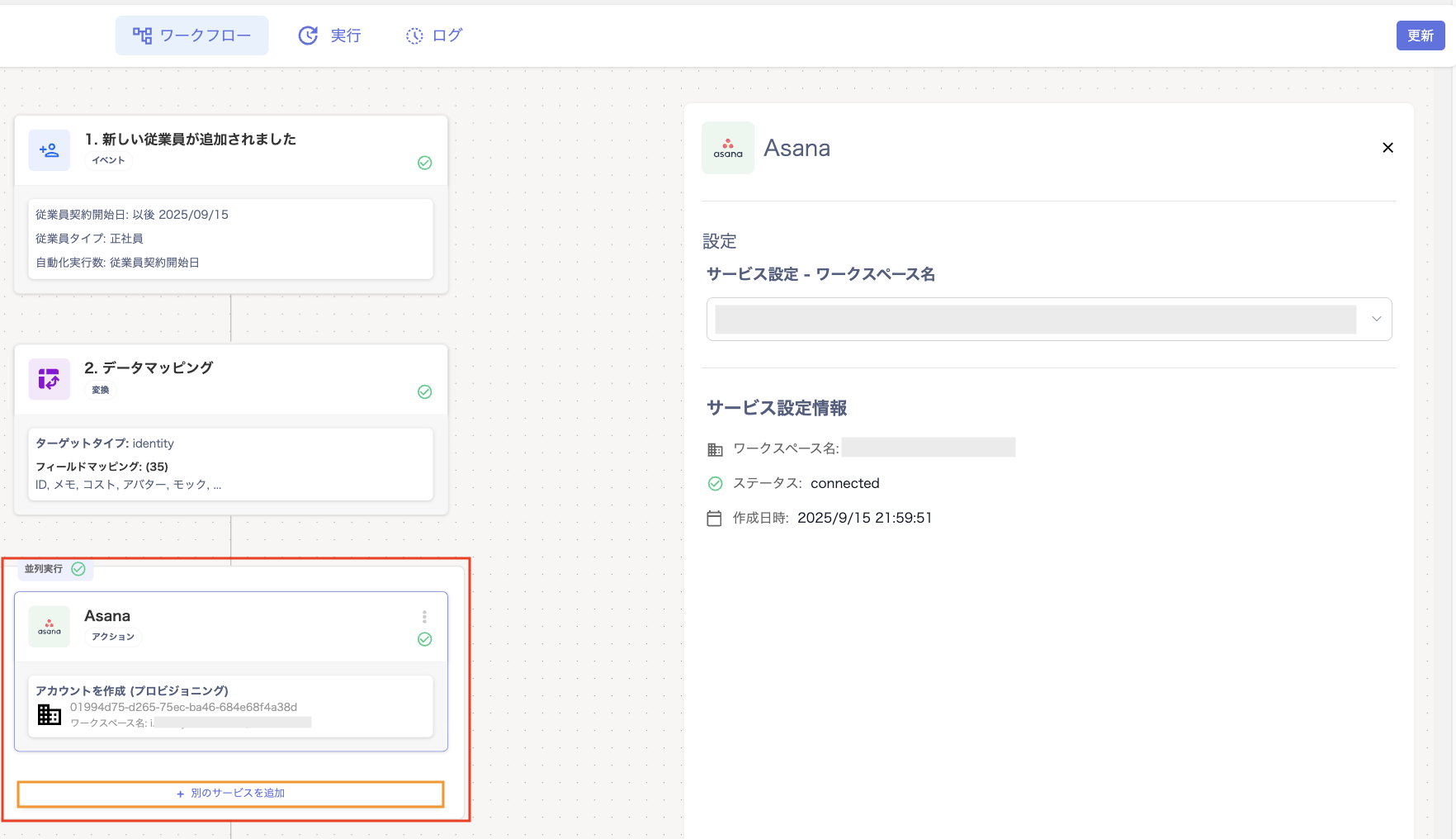Add another service with 別のサービスを追加
1456x839 pixels.
click(x=231, y=794)
